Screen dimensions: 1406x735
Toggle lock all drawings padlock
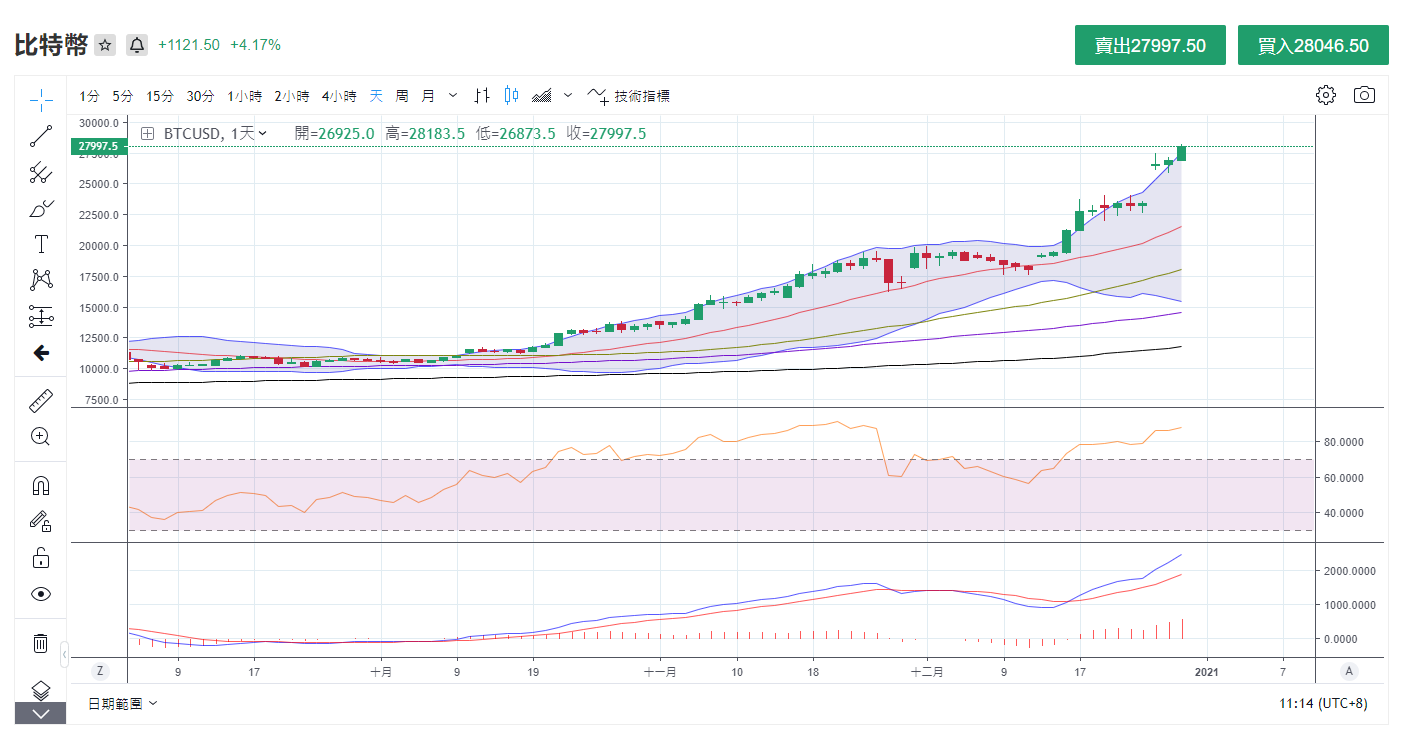click(41, 558)
